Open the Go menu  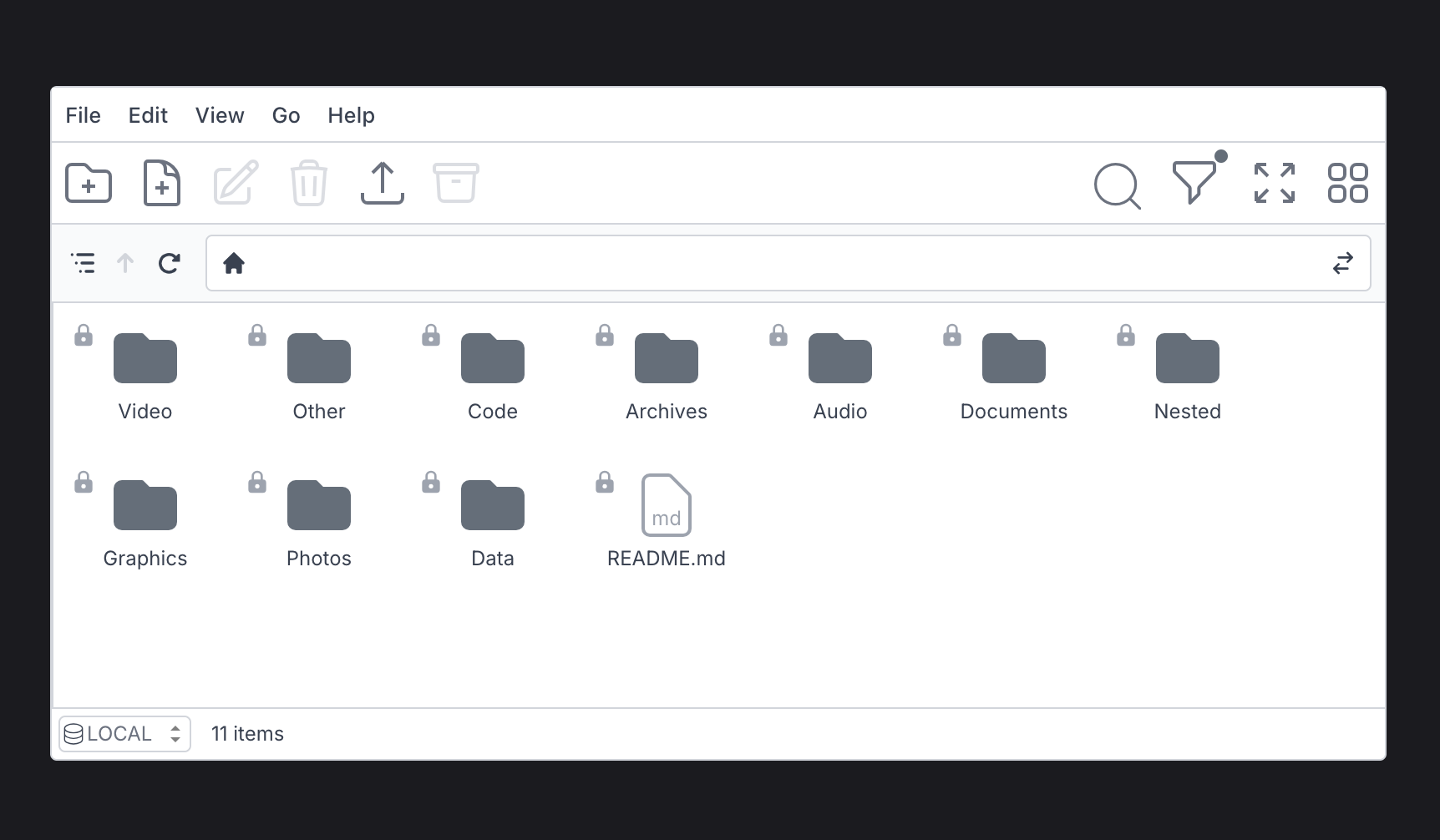tap(286, 115)
